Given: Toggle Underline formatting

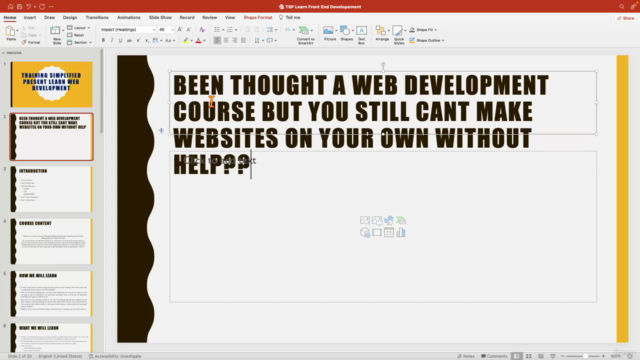Looking at the screenshot, I should pos(120,40).
